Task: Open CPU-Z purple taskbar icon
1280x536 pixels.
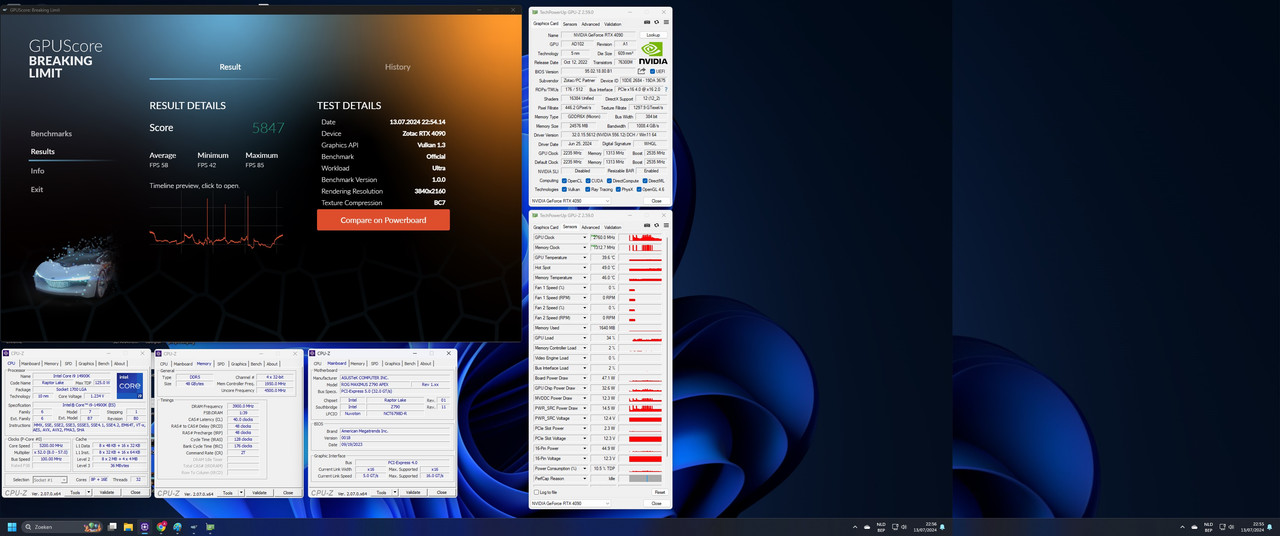Action: (x=144, y=527)
